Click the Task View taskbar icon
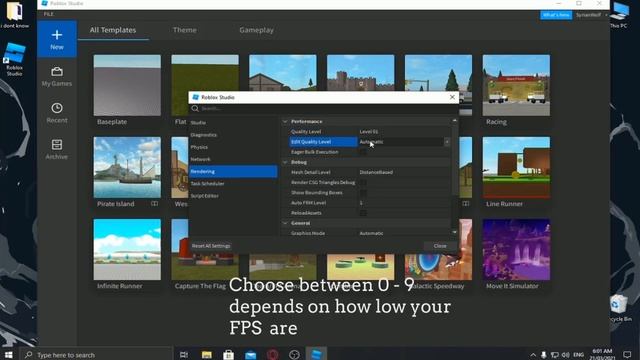Viewport: 640px width, 360px height. click(x=184, y=355)
